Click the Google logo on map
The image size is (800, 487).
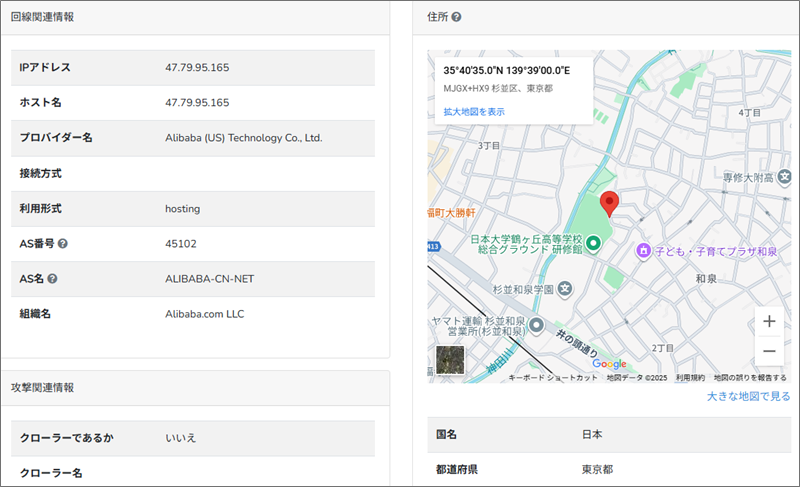click(x=609, y=364)
